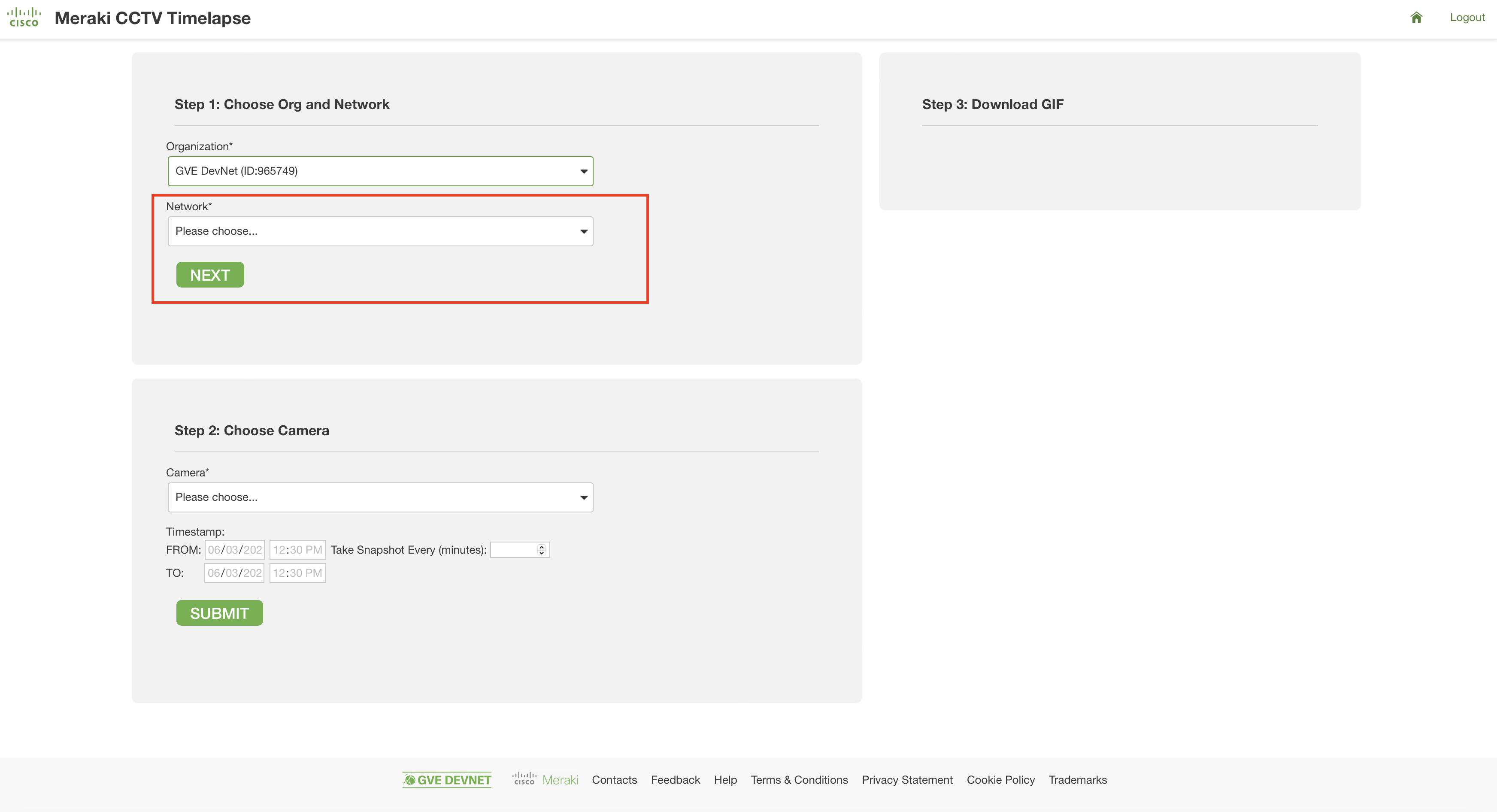Open the Organization dropdown

click(x=380, y=171)
